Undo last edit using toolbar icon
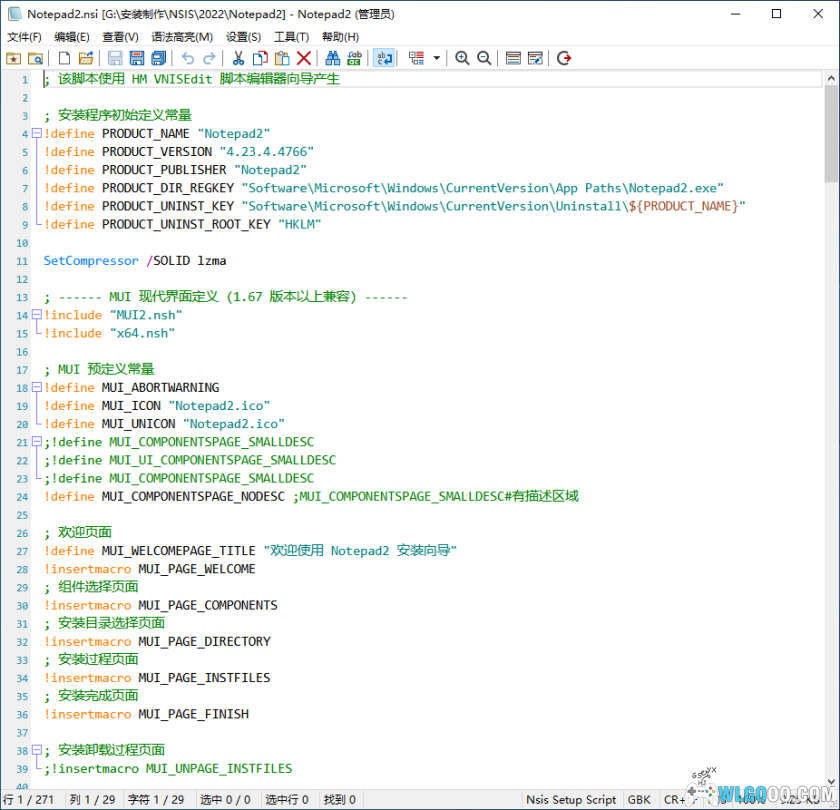The width and height of the screenshot is (840, 810). click(x=188, y=58)
